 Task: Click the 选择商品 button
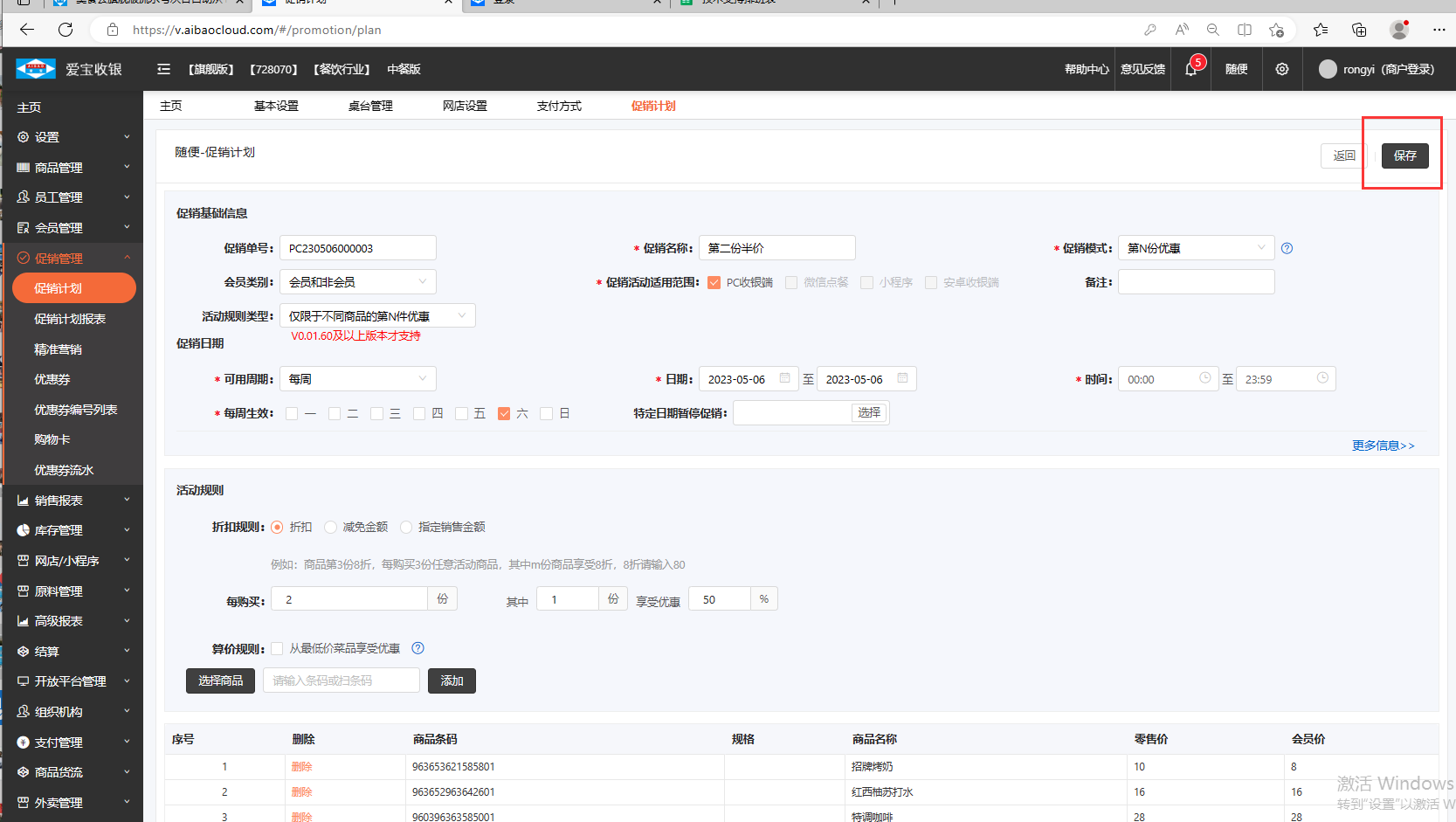tap(220, 680)
